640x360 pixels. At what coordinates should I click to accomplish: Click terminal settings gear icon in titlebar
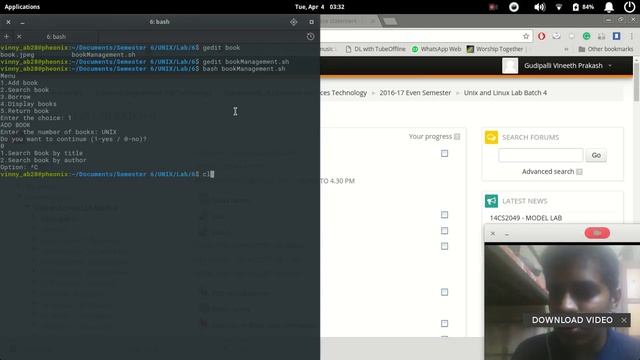[293, 22]
